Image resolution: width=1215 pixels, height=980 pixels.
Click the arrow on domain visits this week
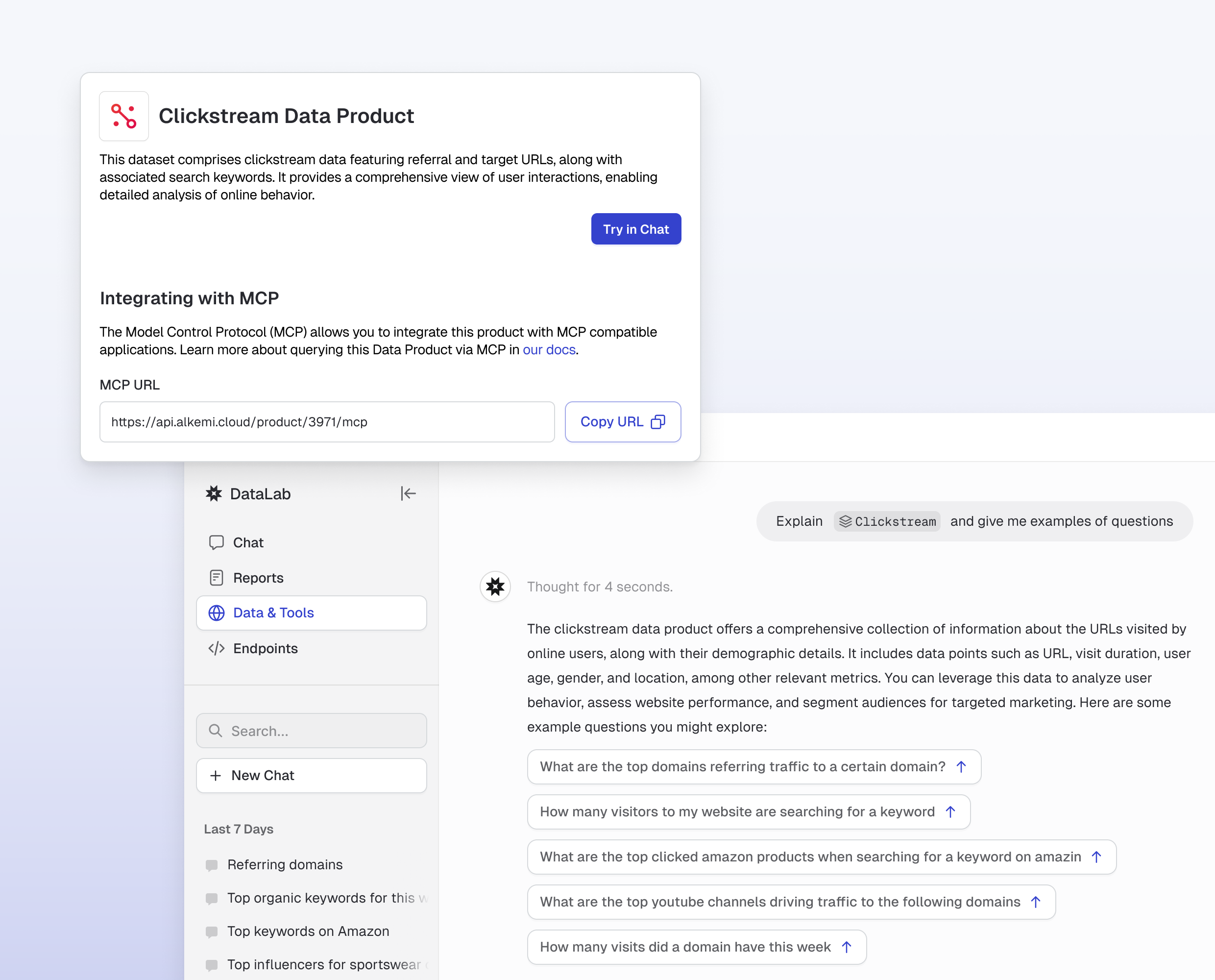point(847,947)
